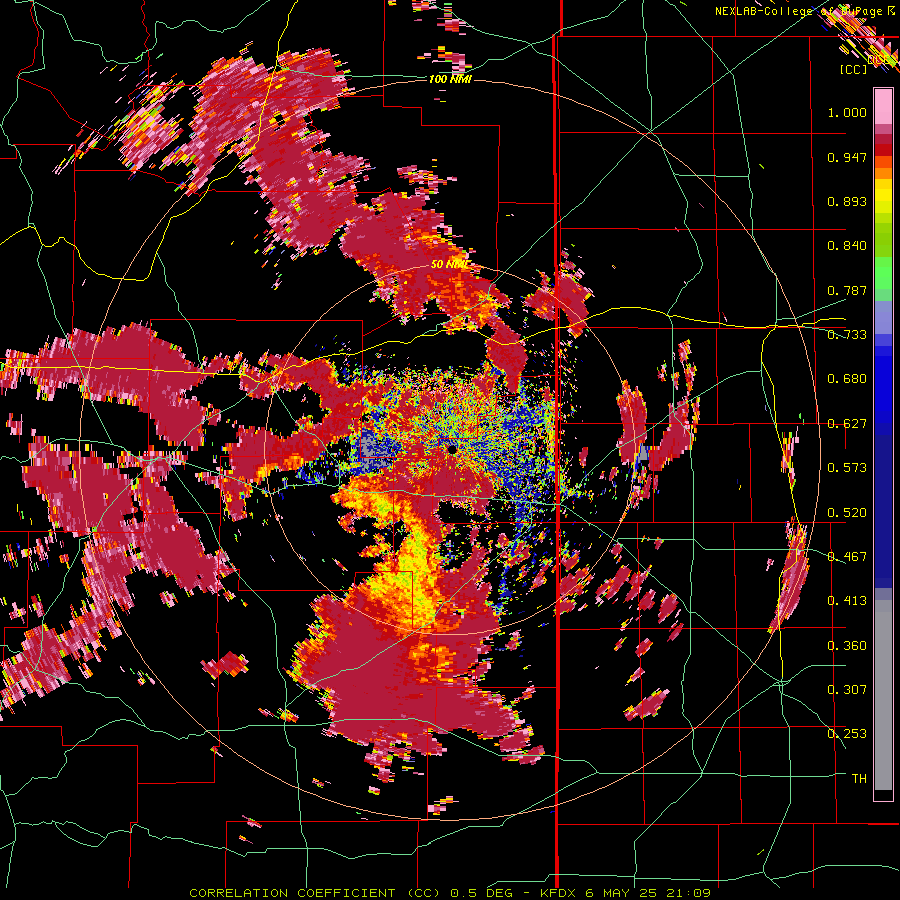Click the 0.680 scale value
Viewport: 900px width, 900px height.
[x=847, y=379]
